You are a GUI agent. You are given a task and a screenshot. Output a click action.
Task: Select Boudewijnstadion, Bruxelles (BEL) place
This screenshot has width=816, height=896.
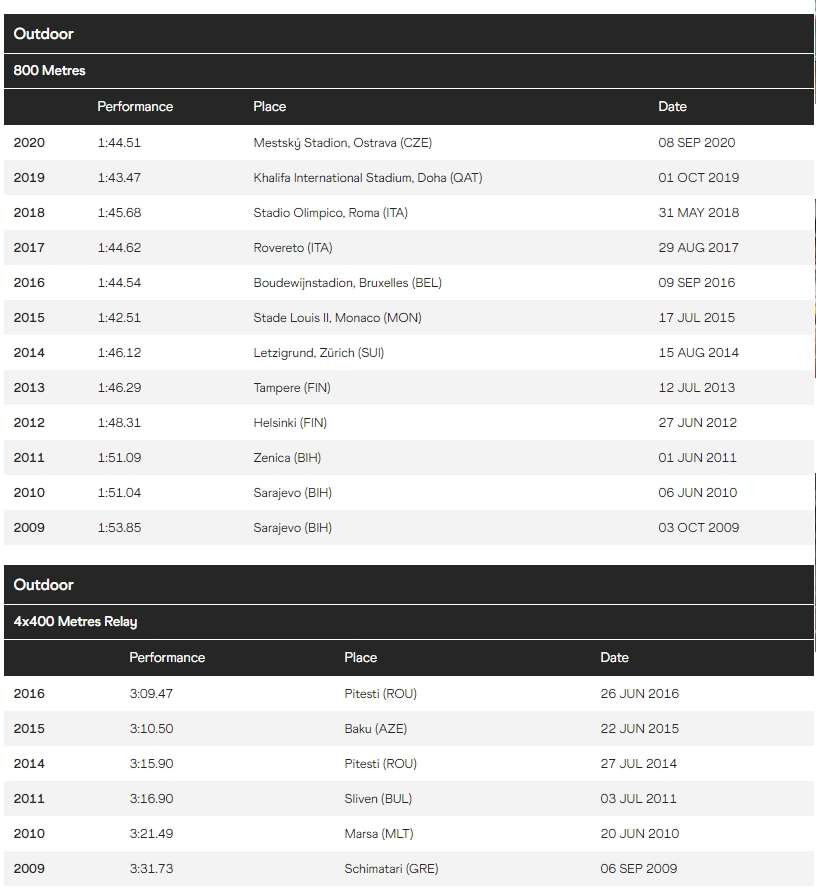click(x=347, y=283)
